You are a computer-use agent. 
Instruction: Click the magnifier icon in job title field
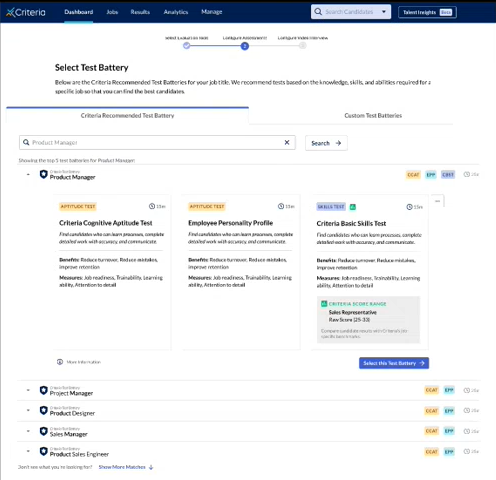pos(26,142)
